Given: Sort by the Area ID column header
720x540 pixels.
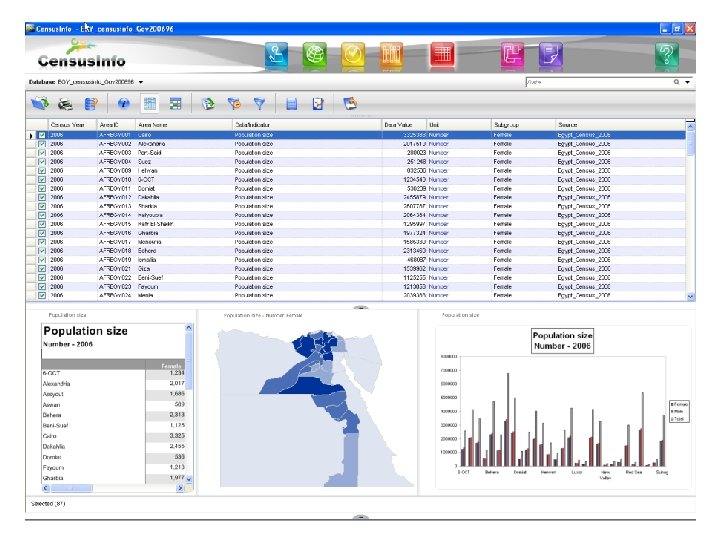Looking at the screenshot, I should [x=116, y=125].
